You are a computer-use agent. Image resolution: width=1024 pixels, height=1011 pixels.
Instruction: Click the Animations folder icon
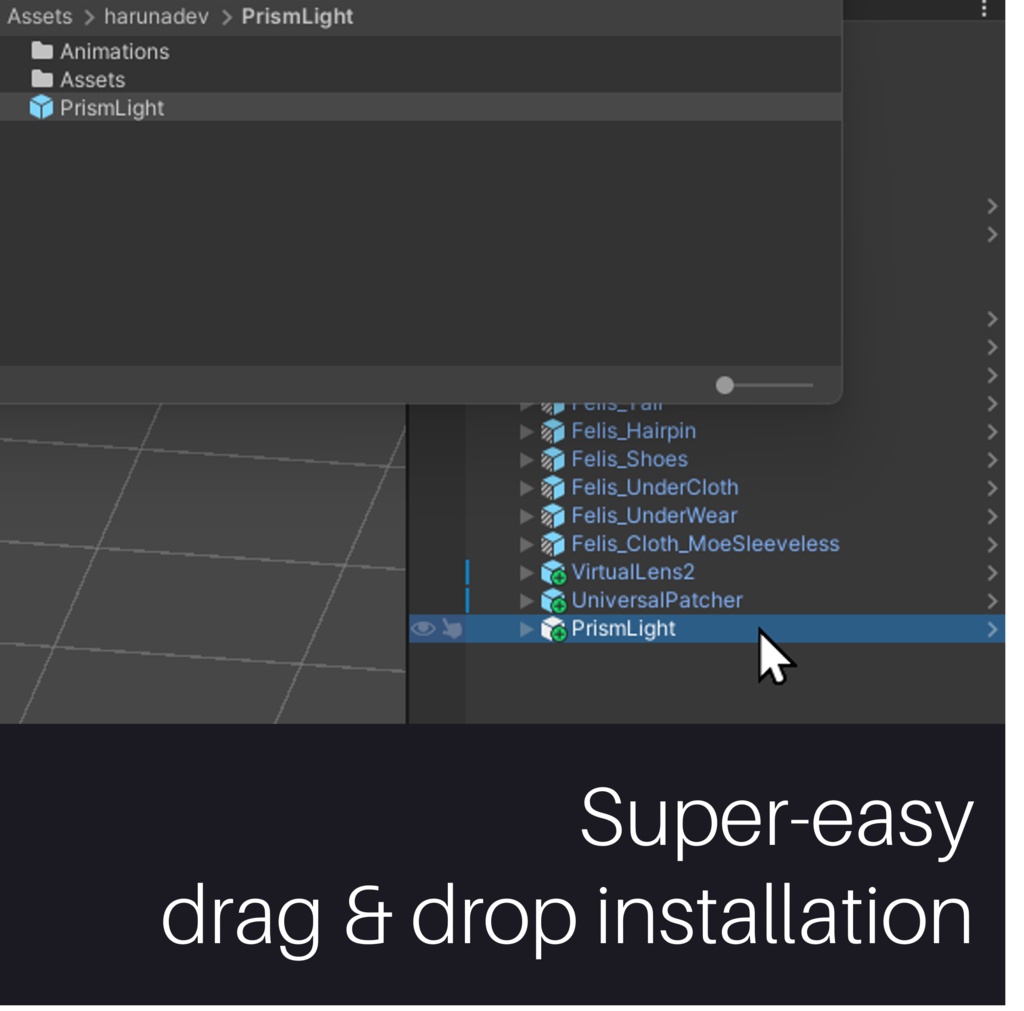43,51
